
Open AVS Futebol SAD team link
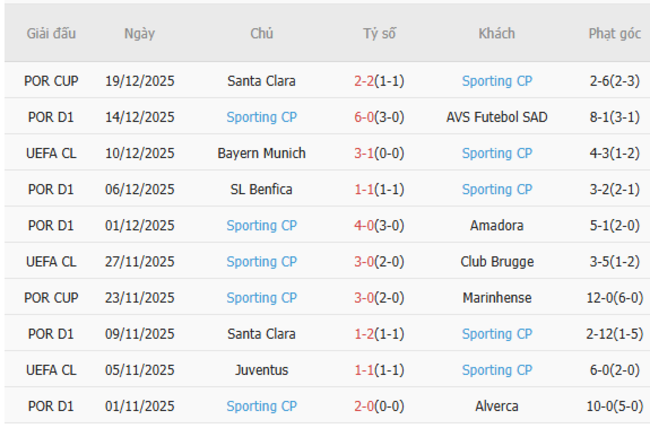[x=496, y=117]
